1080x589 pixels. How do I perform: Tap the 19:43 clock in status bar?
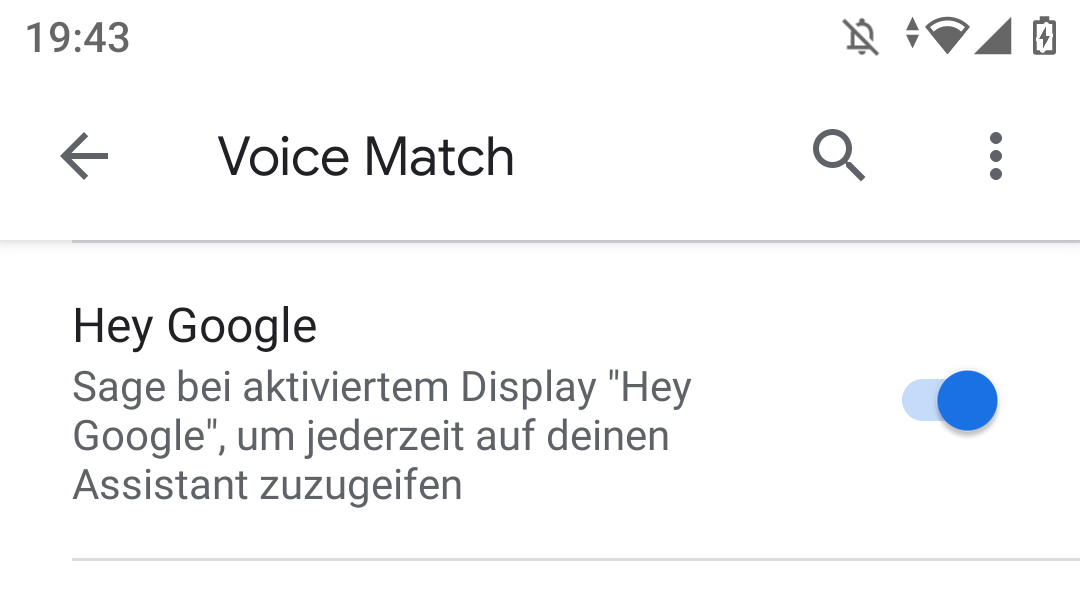pos(77,37)
